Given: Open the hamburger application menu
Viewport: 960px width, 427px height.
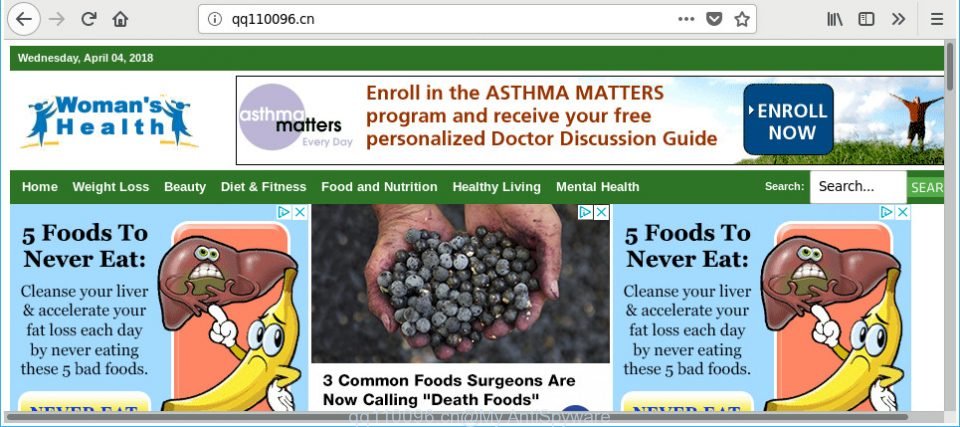Looking at the screenshot, I should [937, 19].
